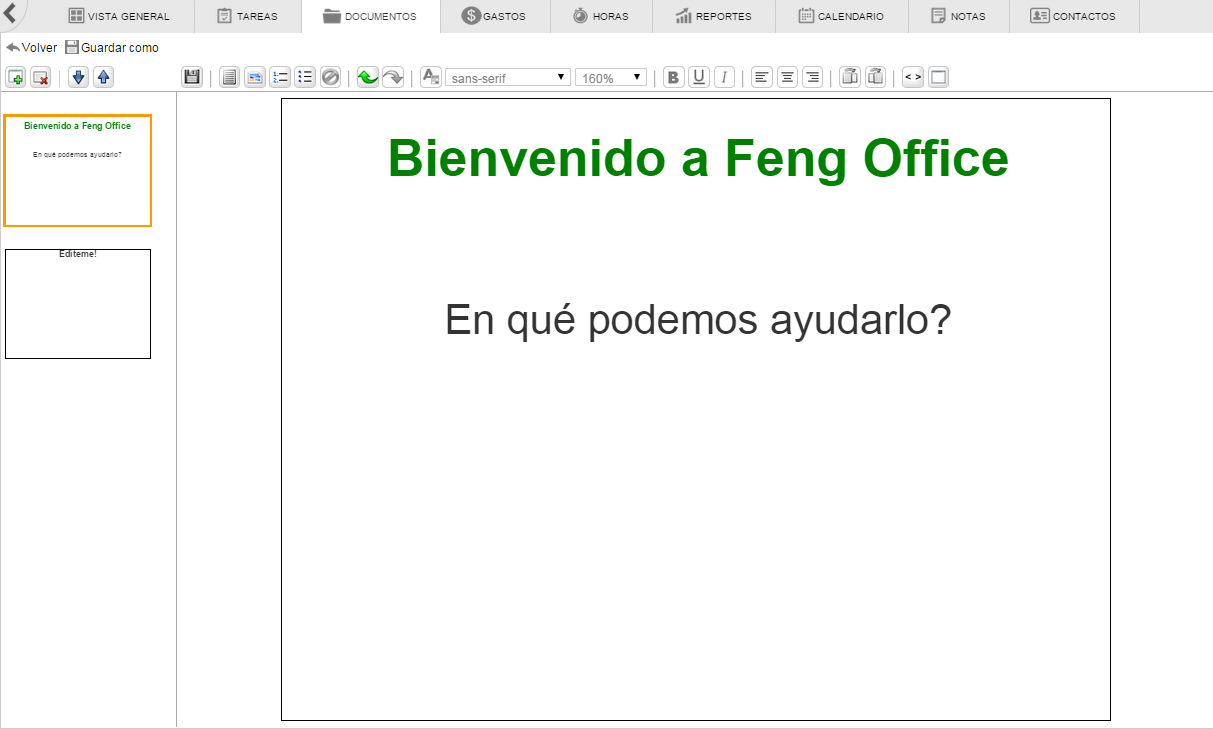1213x729 pixels.
Task: Open the HTML source view icon
Action: click(912, 78)
